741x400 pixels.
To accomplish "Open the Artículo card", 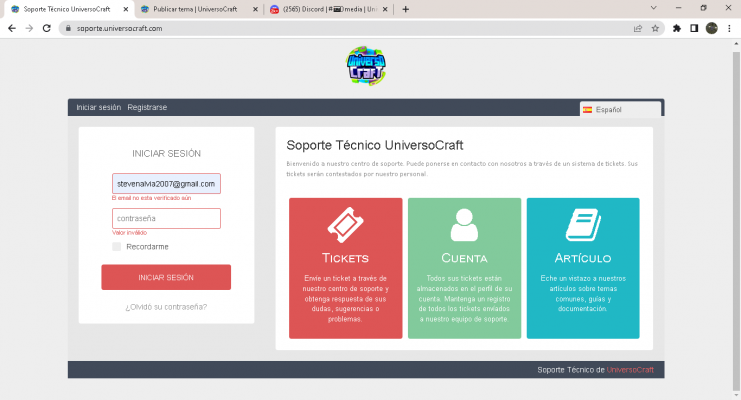I will point(583,268).
